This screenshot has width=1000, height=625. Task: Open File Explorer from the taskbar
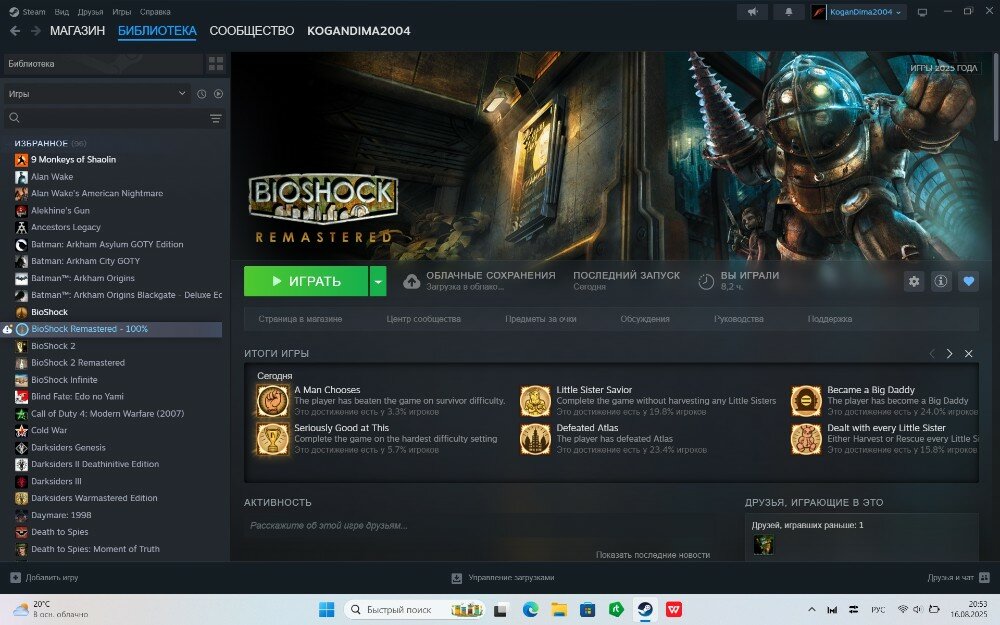[559, 610]
